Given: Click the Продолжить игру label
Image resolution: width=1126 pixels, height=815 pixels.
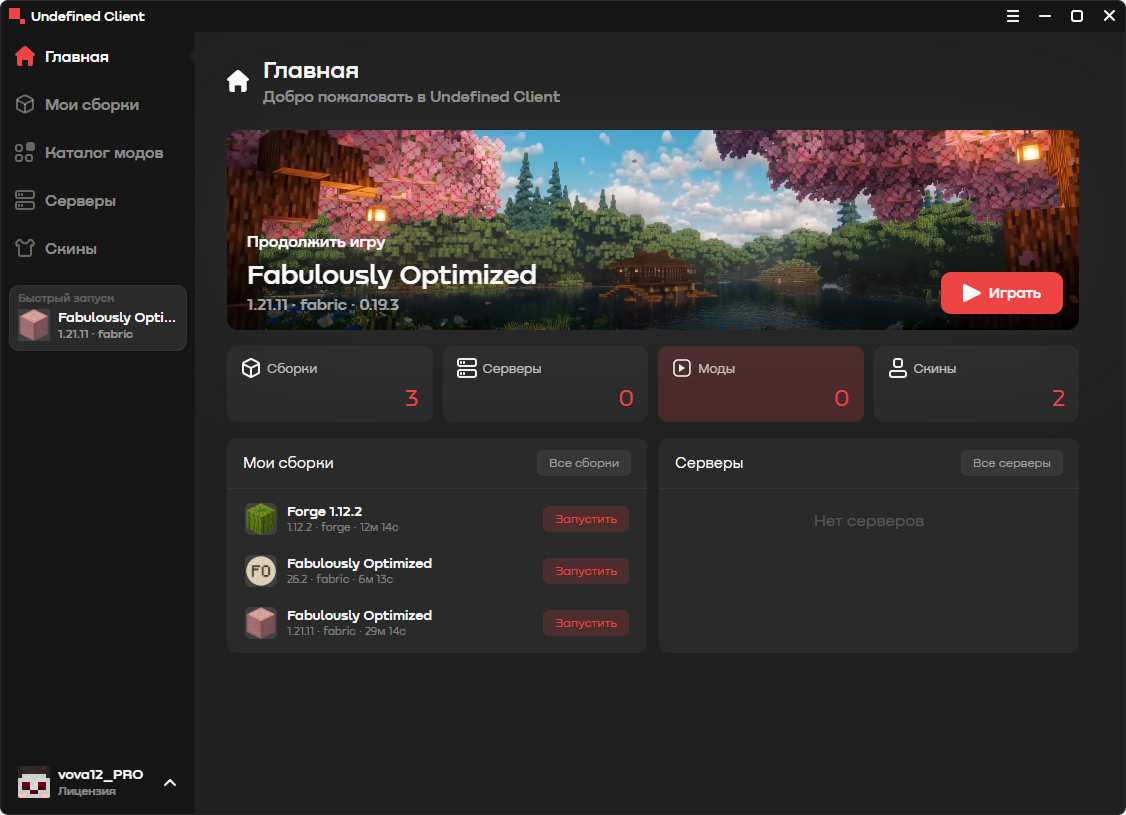Looking at the screenshot, I should [316, 241].
